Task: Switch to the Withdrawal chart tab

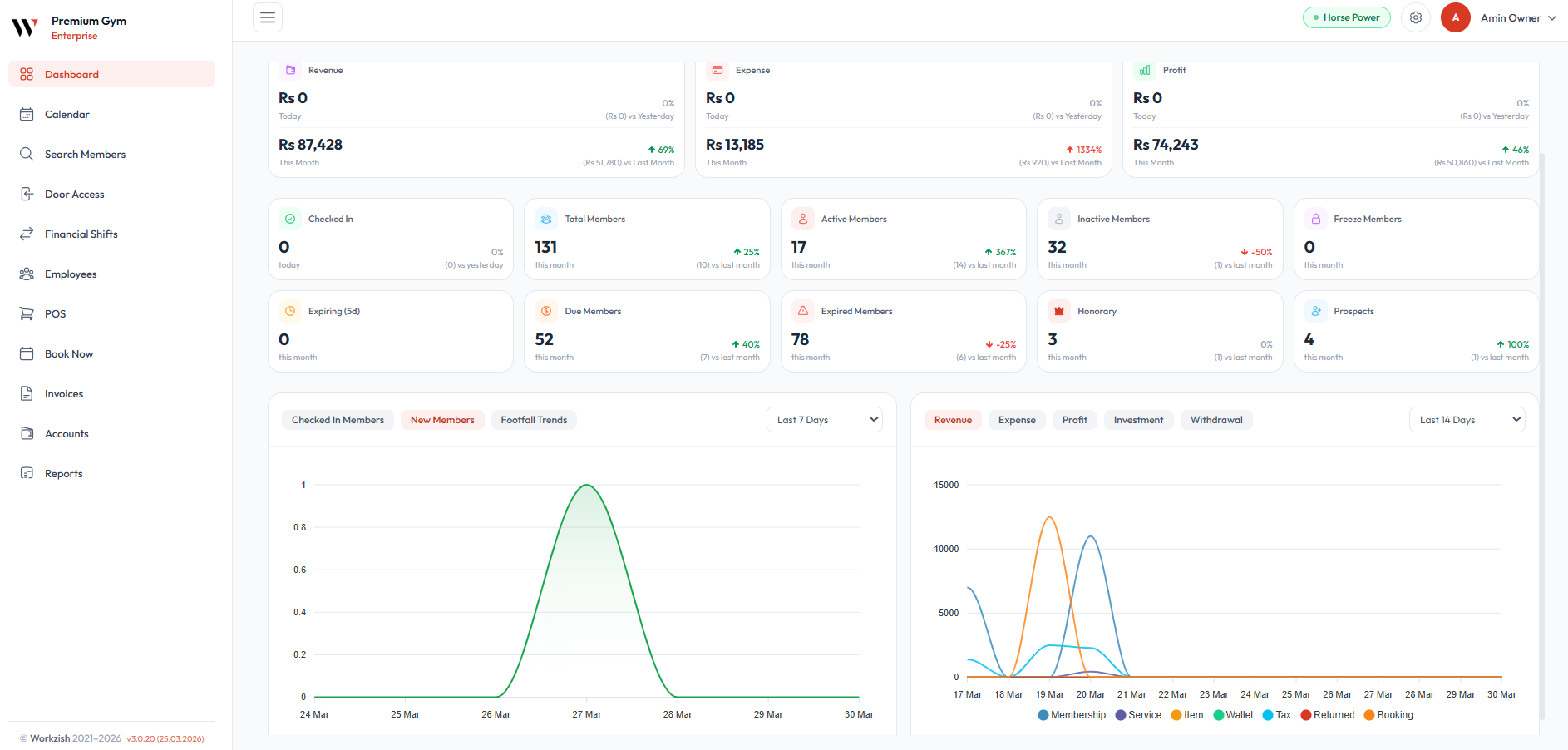Action: coord(1216,420)
